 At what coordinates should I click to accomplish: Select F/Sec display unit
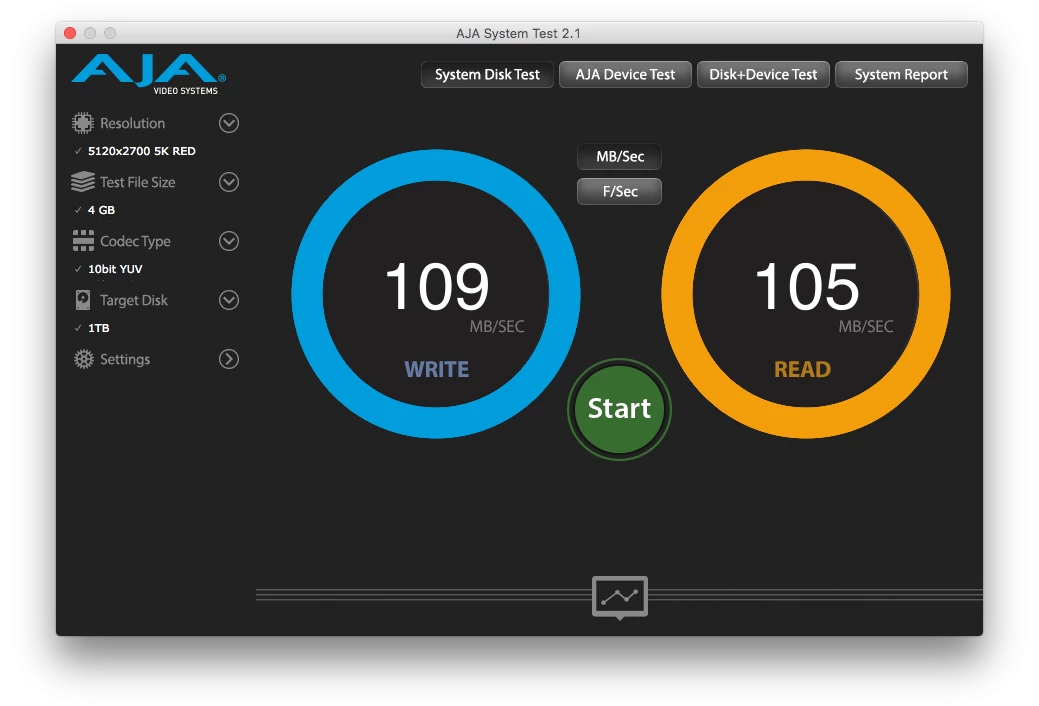pyautogui.click(x=620, y=192)
